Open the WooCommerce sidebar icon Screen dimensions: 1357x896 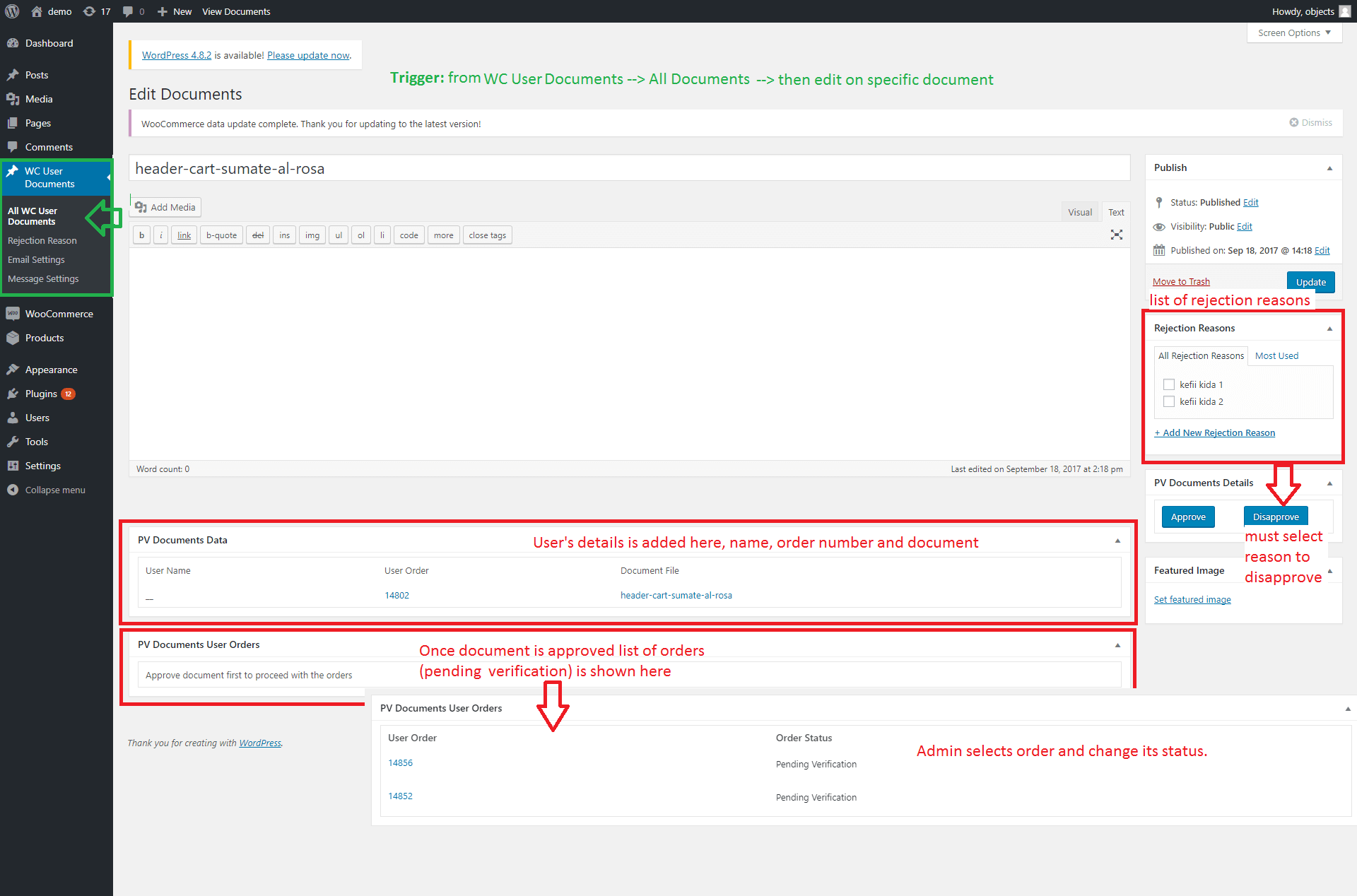pyautogui.click(x=13, y=314)
